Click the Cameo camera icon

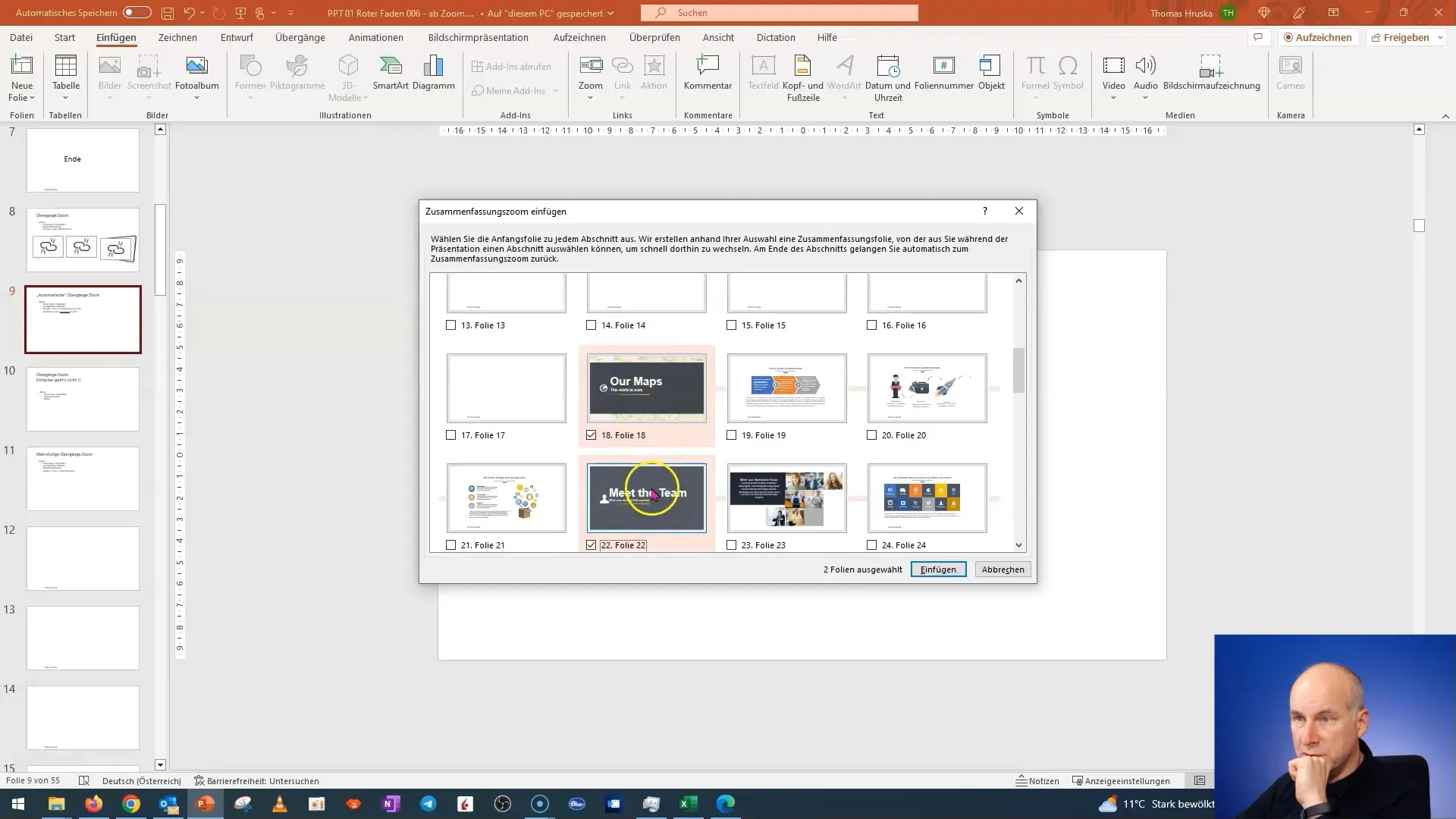coord(1290,67)
